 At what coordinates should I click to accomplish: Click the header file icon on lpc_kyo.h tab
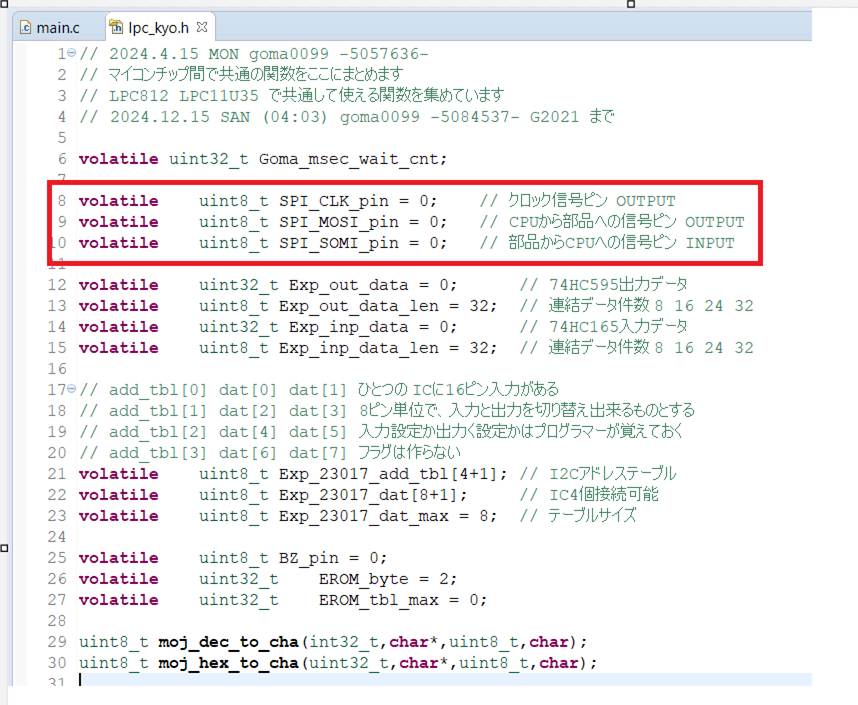pos(116,26)
